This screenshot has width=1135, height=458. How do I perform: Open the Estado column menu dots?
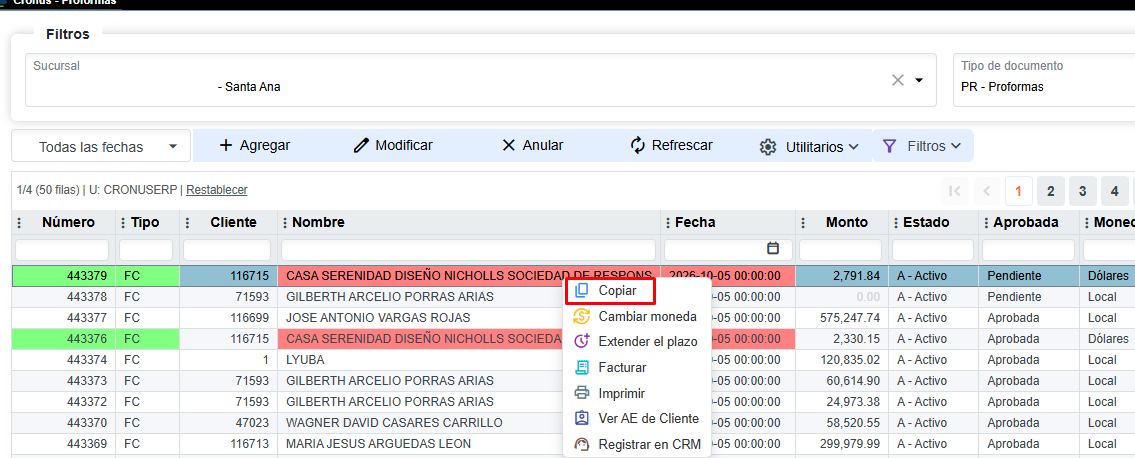pyautogui.click(x=896, y=223)
